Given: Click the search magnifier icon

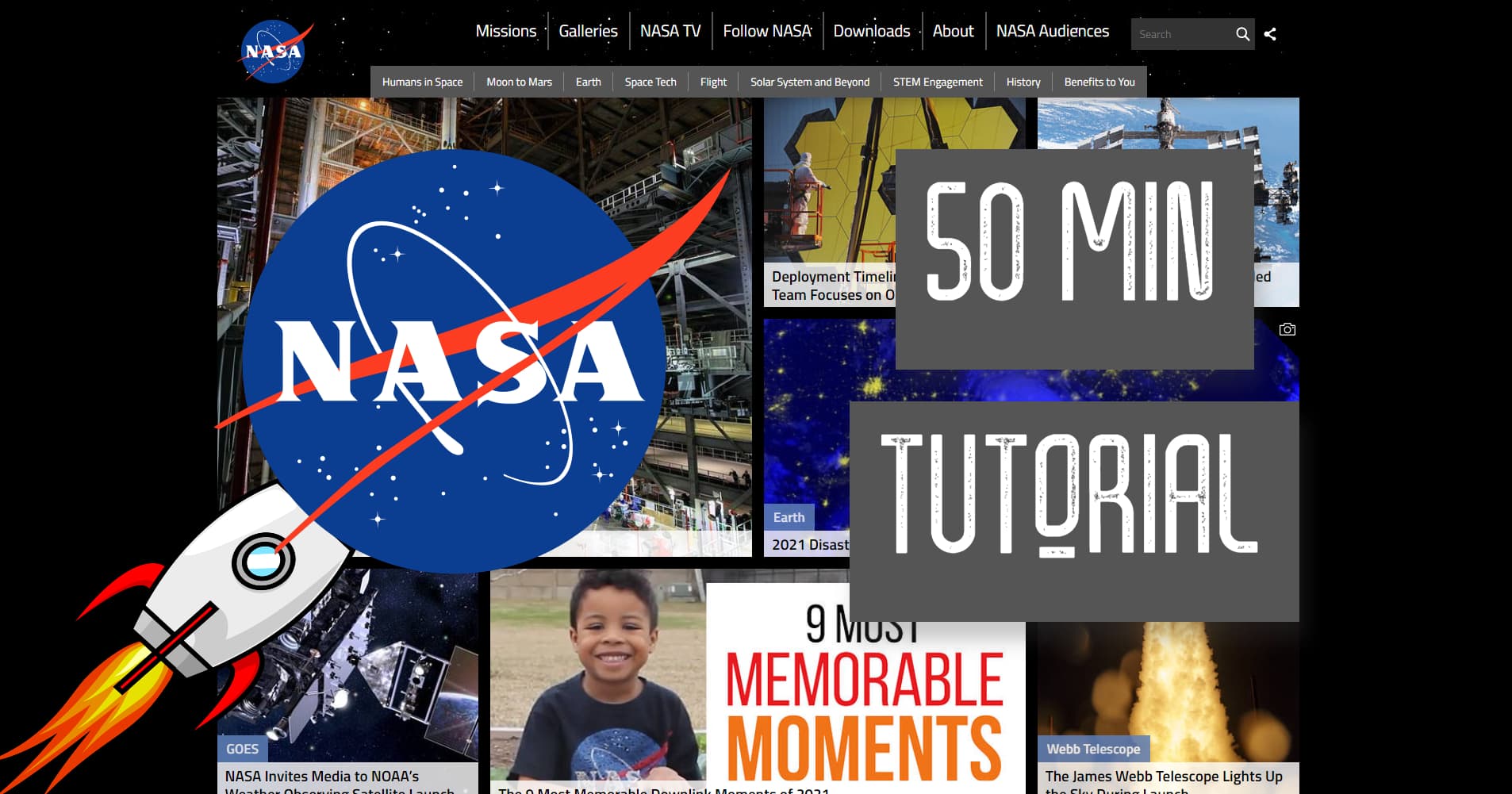Looking at the screenshot, I should 1242,34.
